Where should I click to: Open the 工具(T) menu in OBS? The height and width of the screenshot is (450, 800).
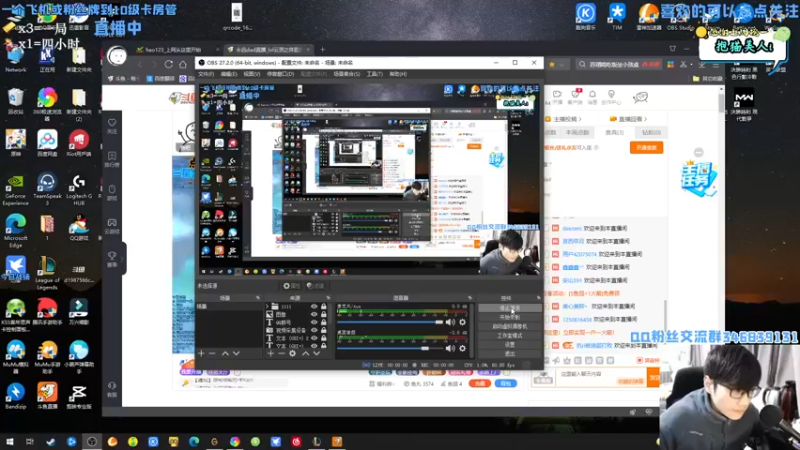[374, 74]
